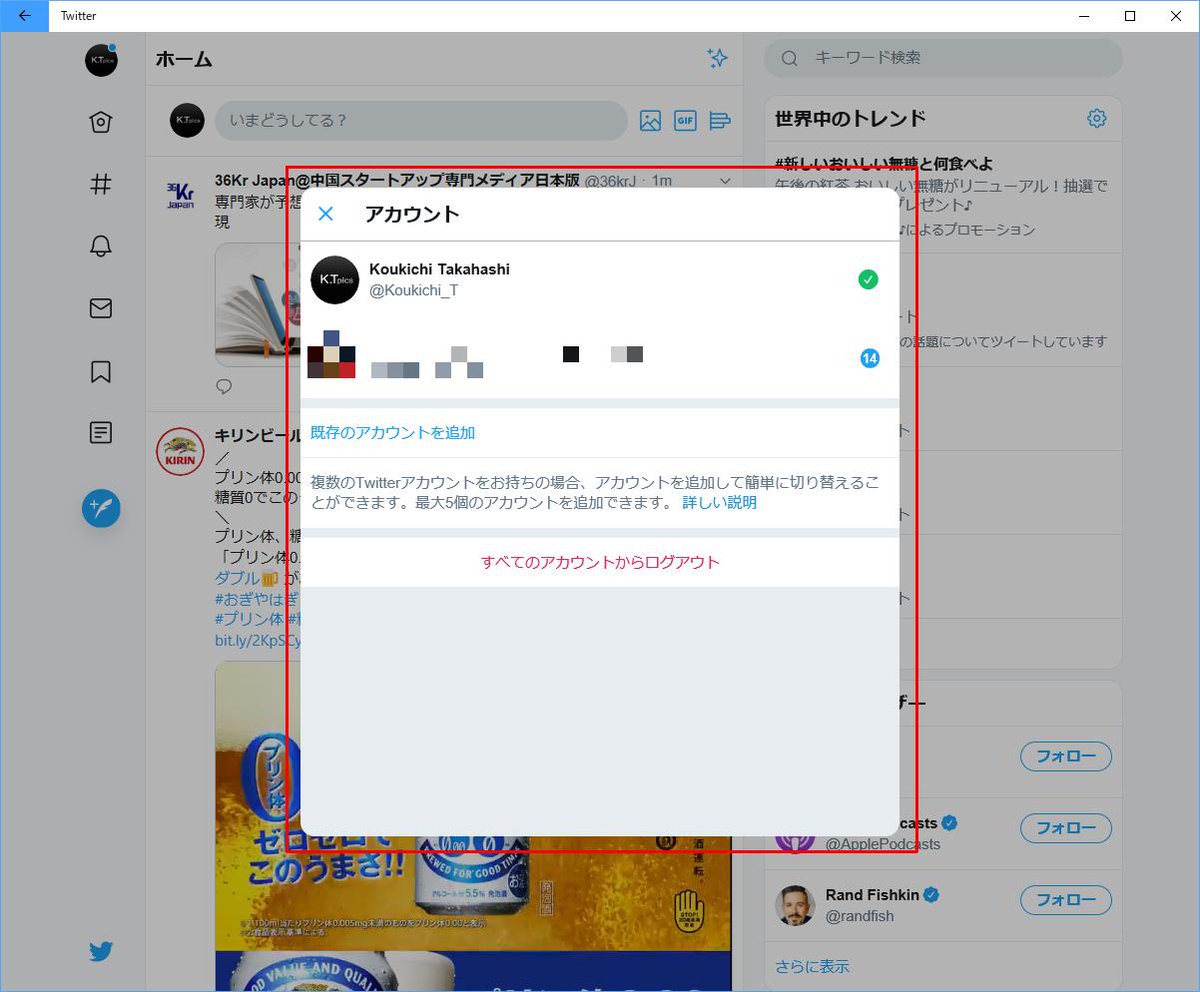Click the ホーム heading

click(184, 59)
